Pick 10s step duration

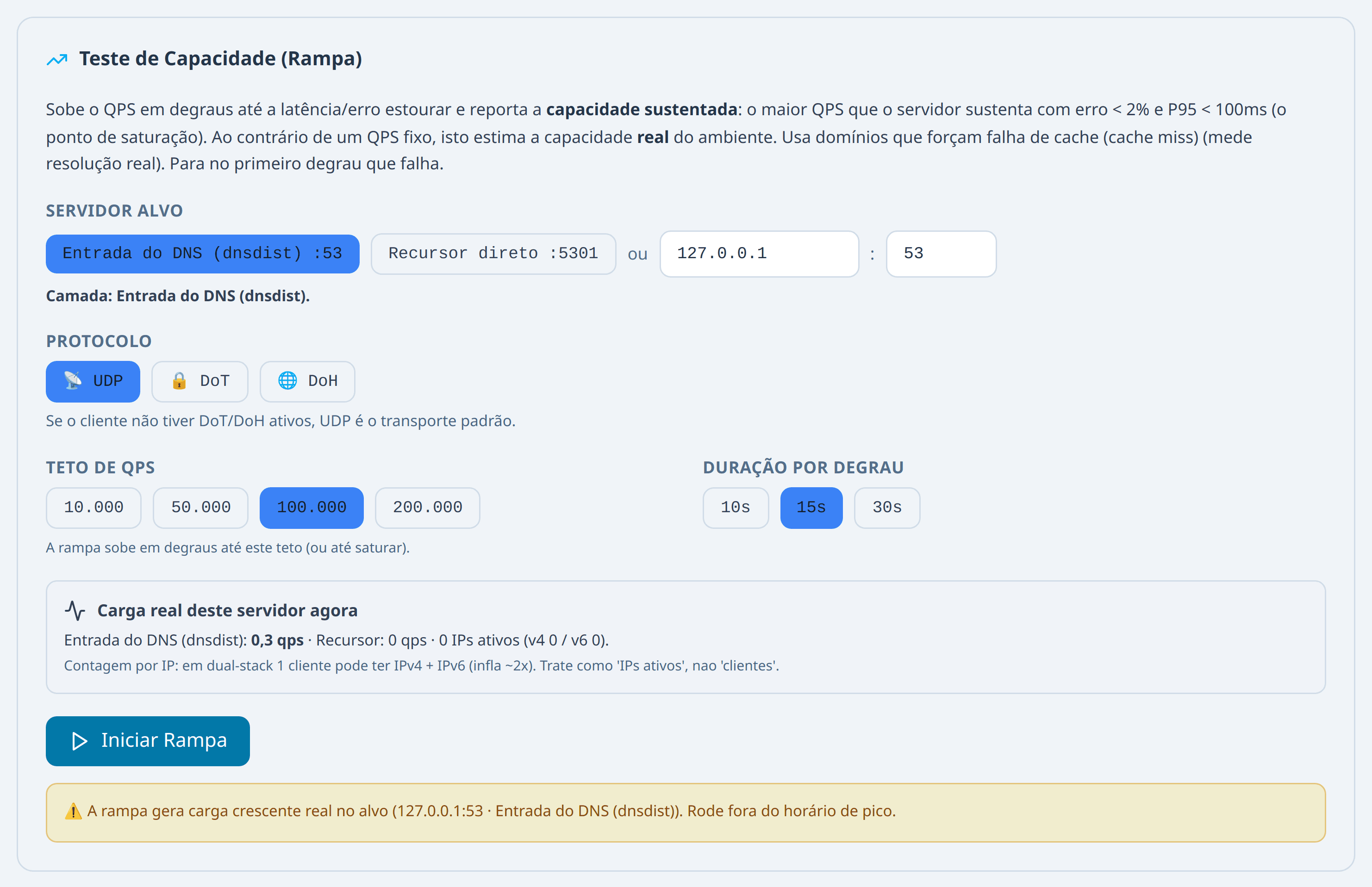(736, 508)
